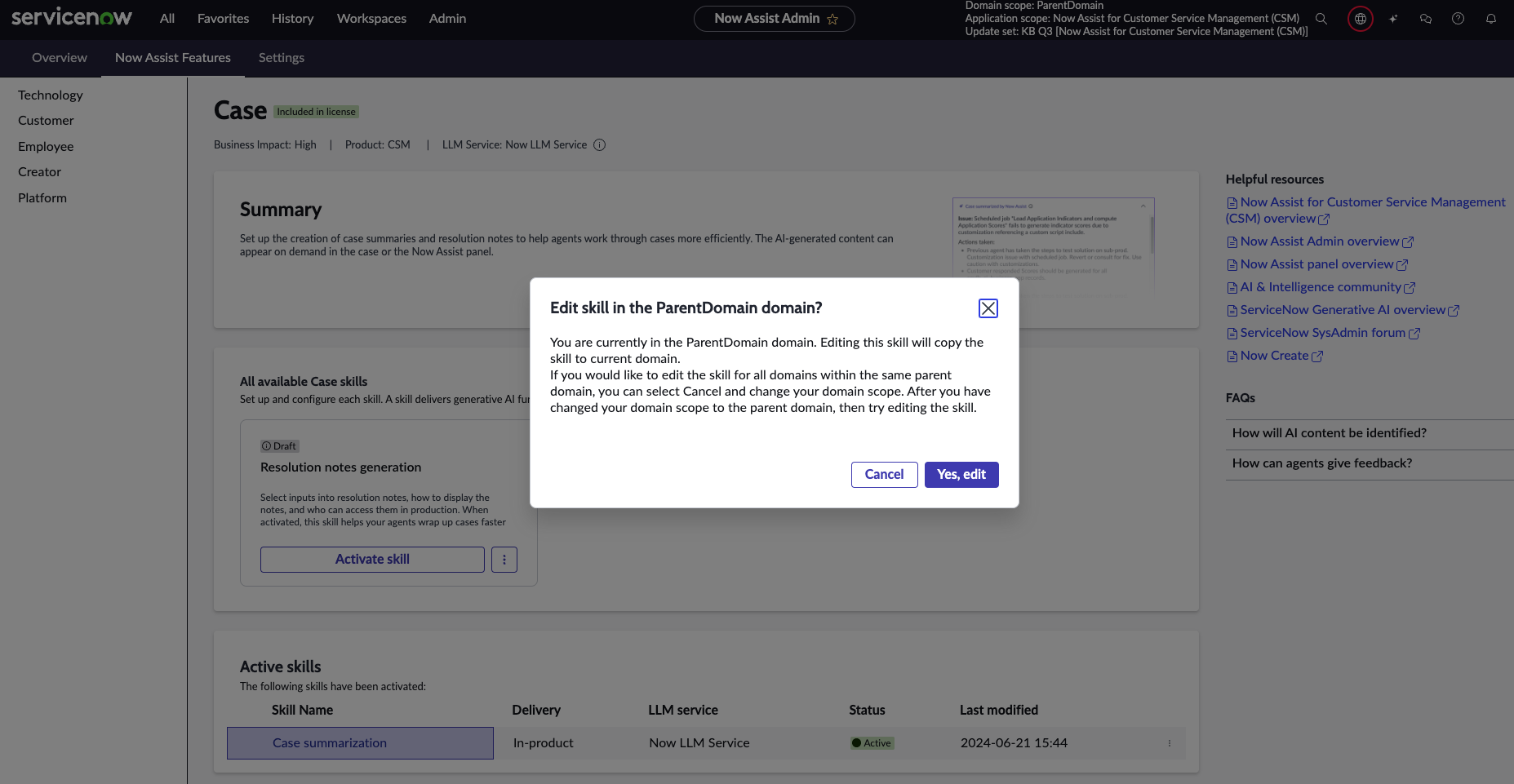The image size is (1514, 784).
Task: Expand 'How will AI content be identified?' FAQ
Action: pos(1370,434)
